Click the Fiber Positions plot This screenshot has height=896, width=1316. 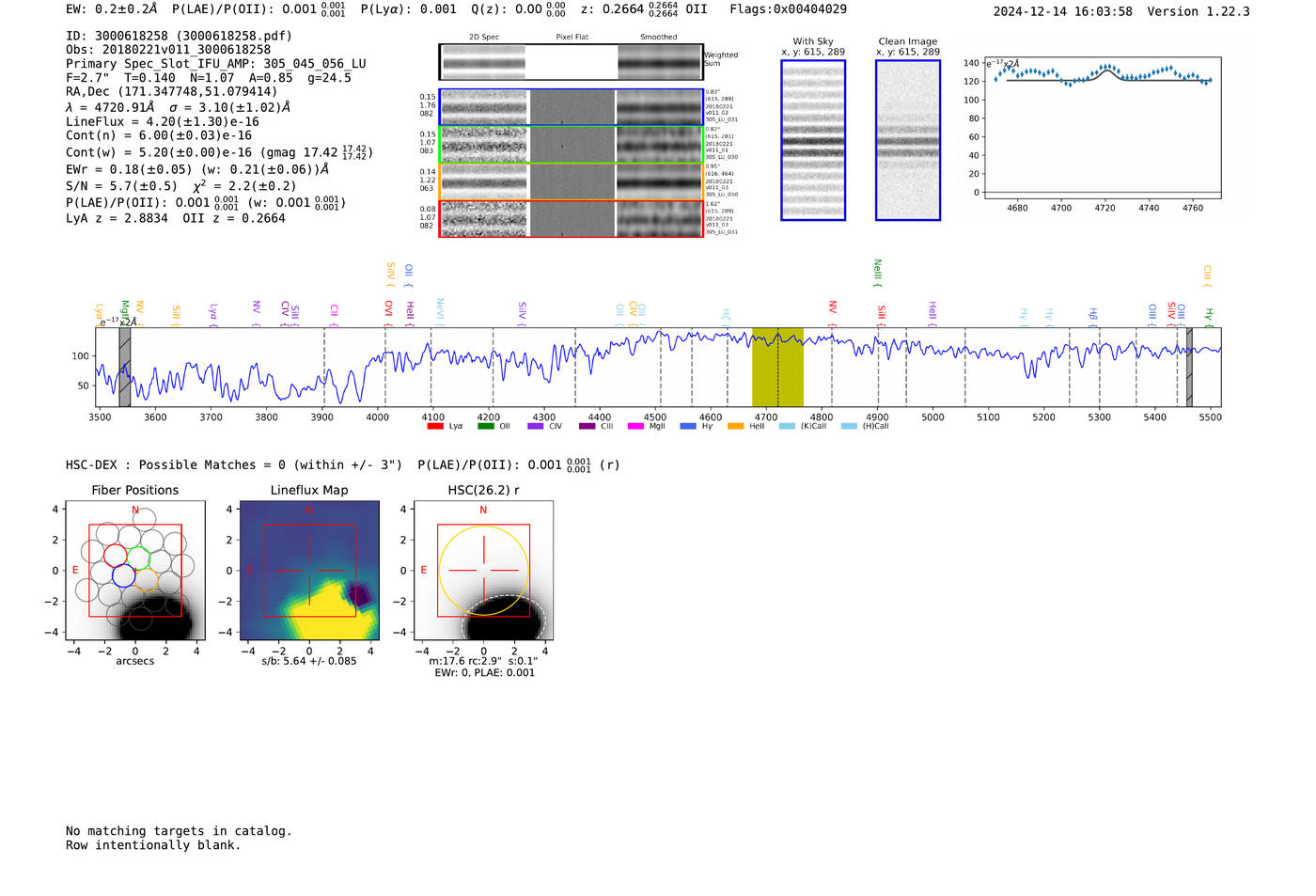click(x=135, y=571)
